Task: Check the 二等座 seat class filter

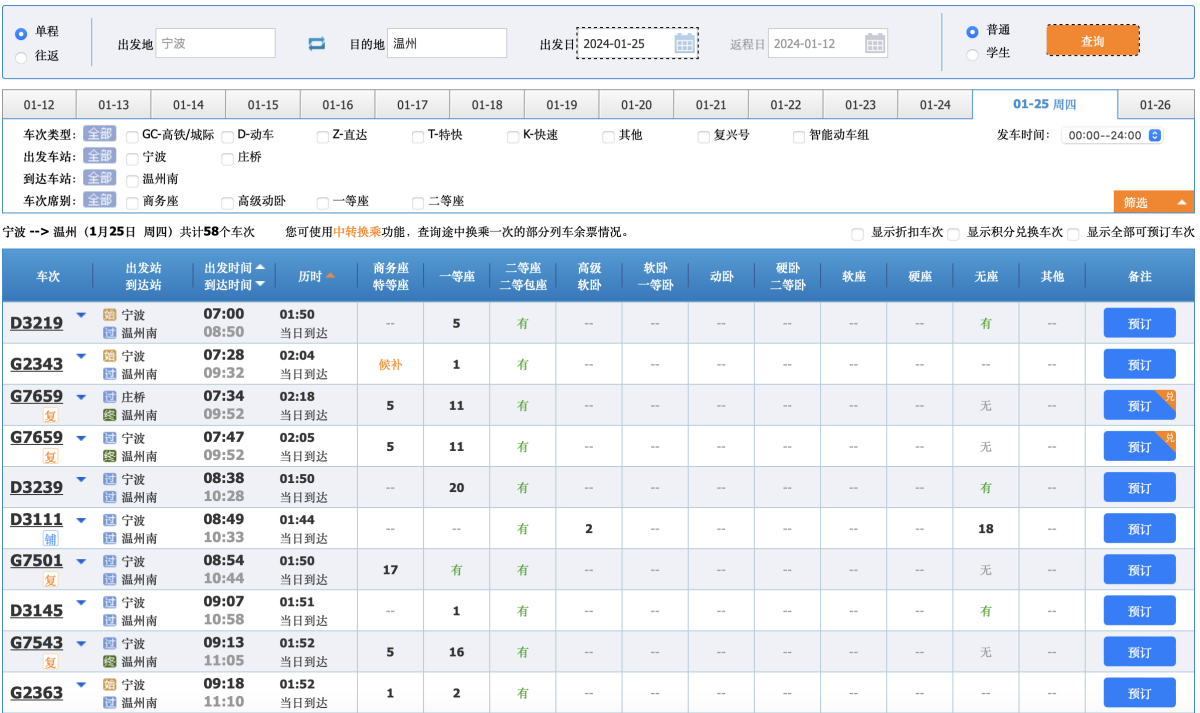Action: pos(419,202)
